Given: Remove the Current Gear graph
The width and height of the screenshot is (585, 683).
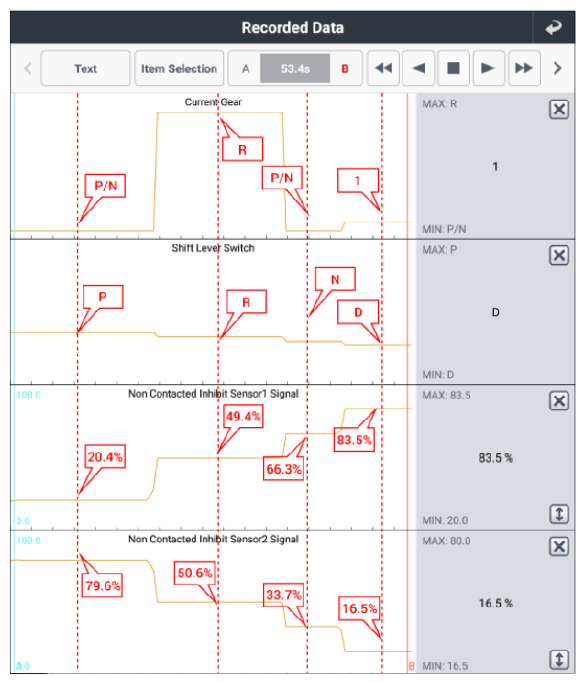Looking at the screenshot, I should click(x=559, y=109).
